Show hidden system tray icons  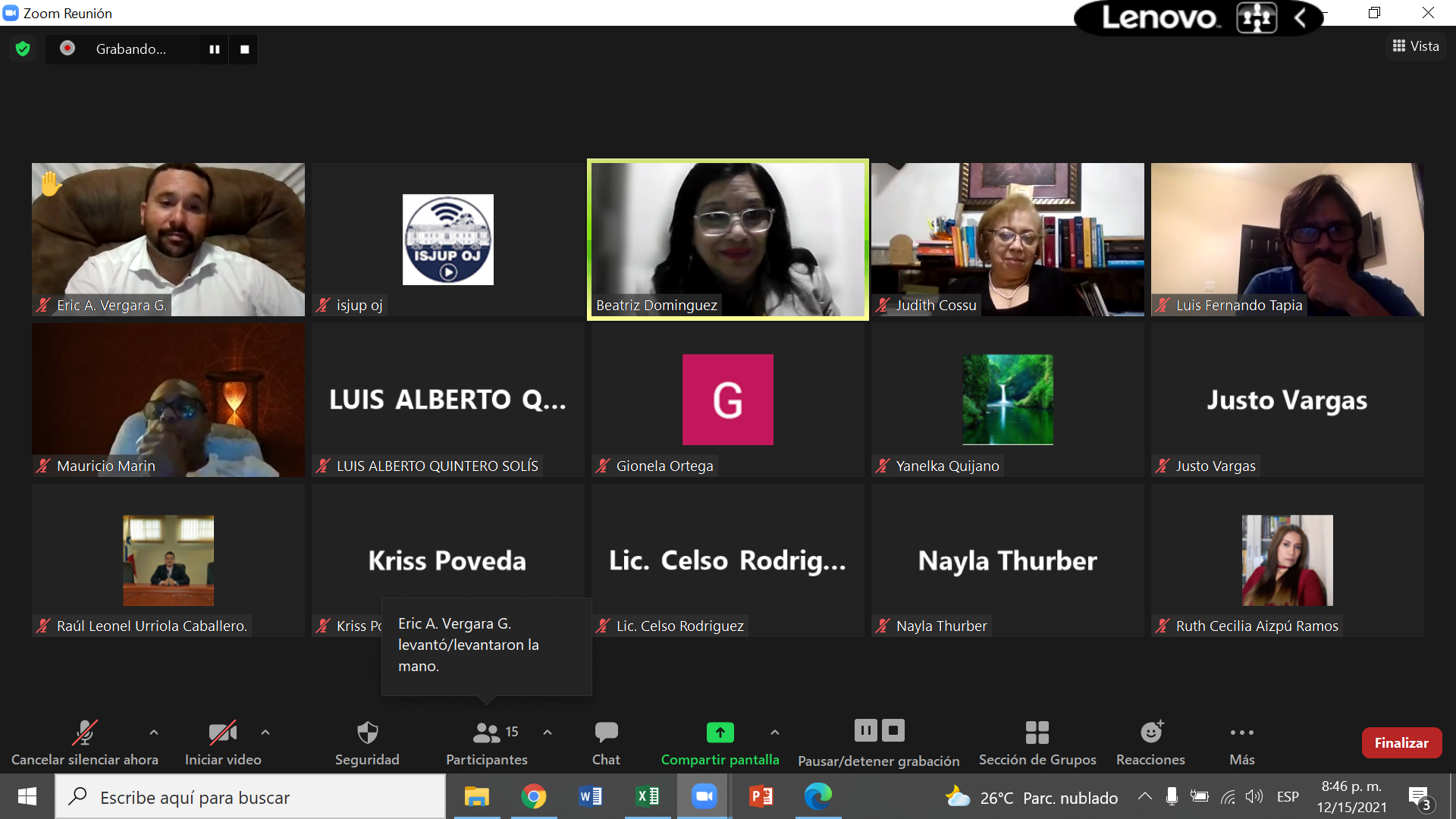(1145, 796)
